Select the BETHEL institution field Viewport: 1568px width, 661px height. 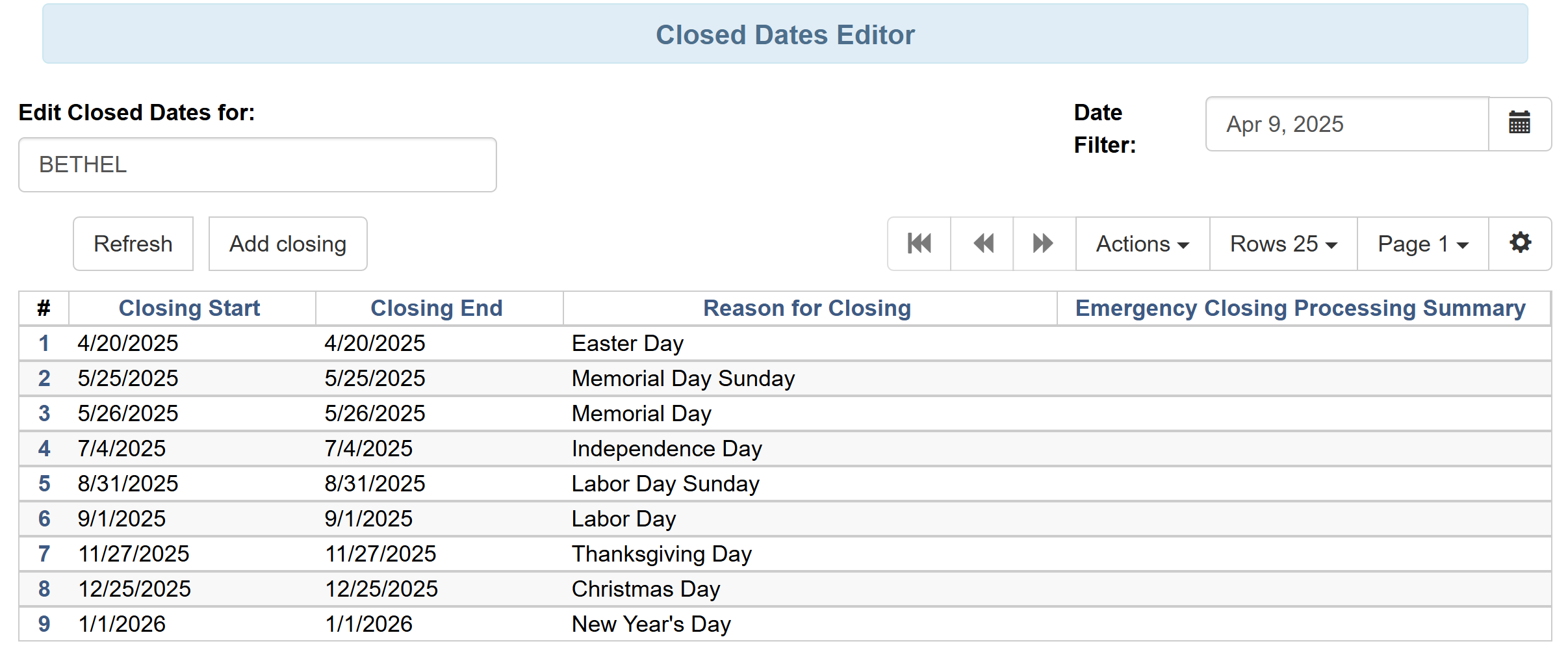pyautogui.click(x=257, y=164)
